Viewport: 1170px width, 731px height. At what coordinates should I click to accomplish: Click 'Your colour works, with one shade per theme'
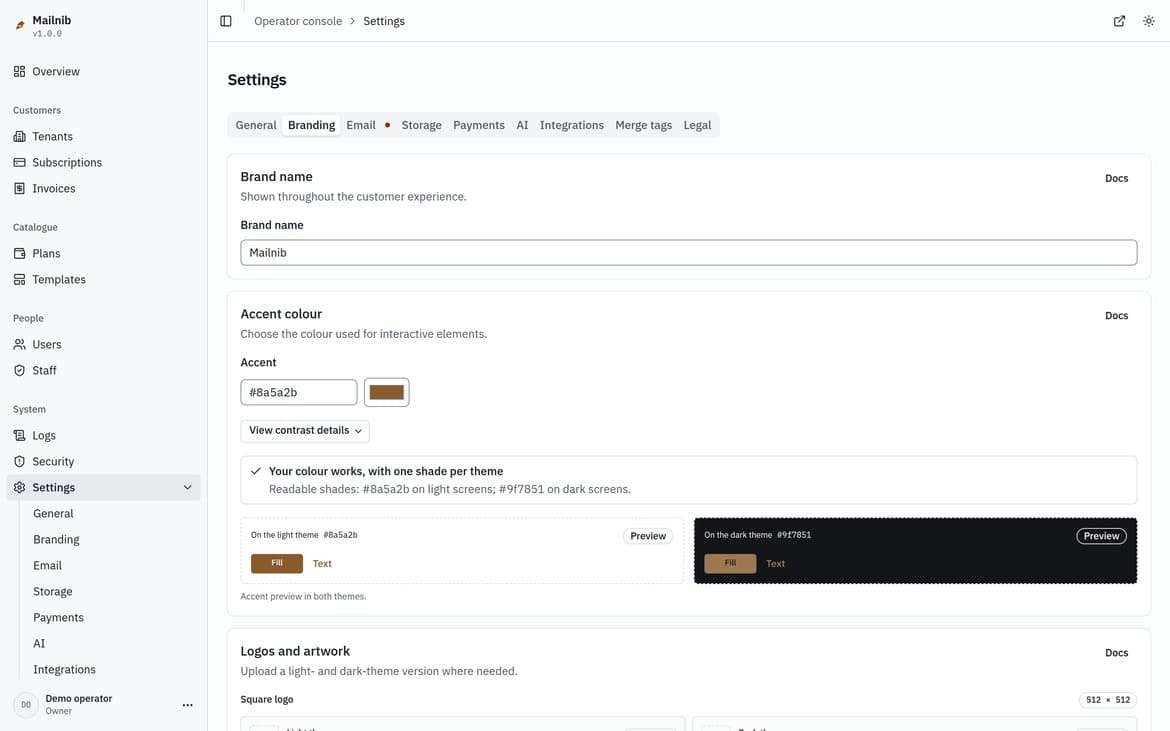click(x=386, y=471)
